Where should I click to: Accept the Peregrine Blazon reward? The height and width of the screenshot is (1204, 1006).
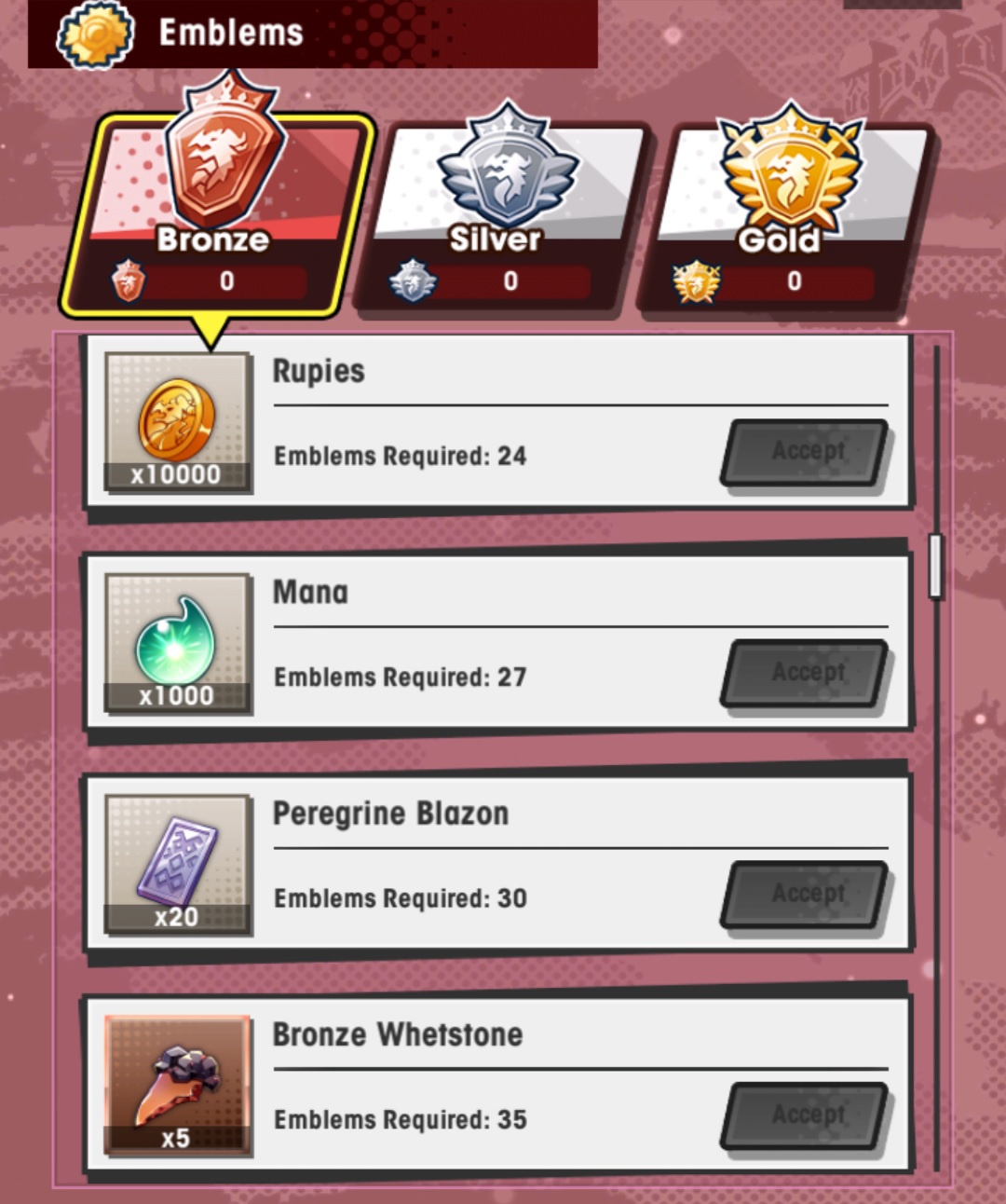point(806,895)
